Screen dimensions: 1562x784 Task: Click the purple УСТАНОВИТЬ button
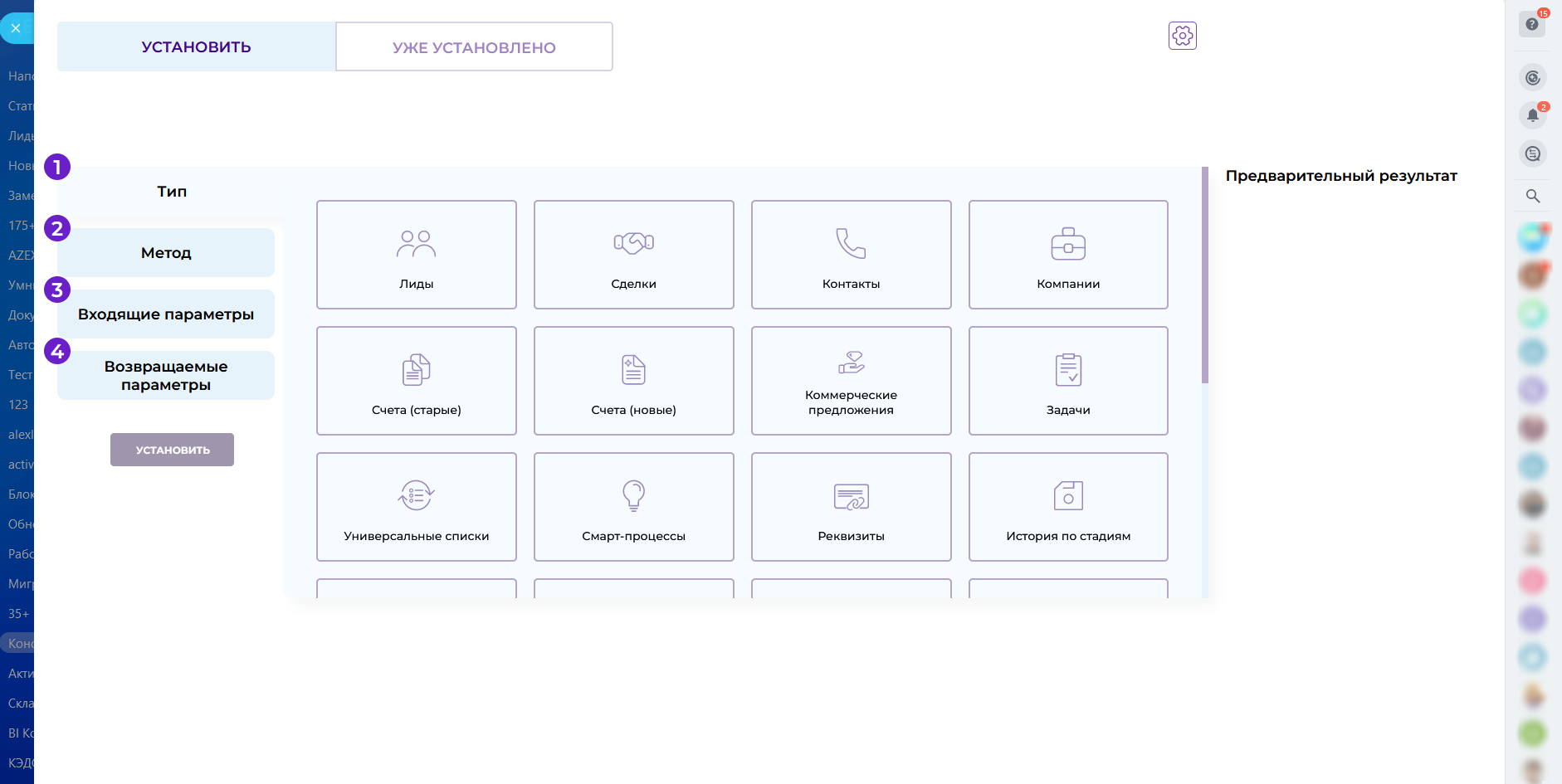tap(173, 450)
